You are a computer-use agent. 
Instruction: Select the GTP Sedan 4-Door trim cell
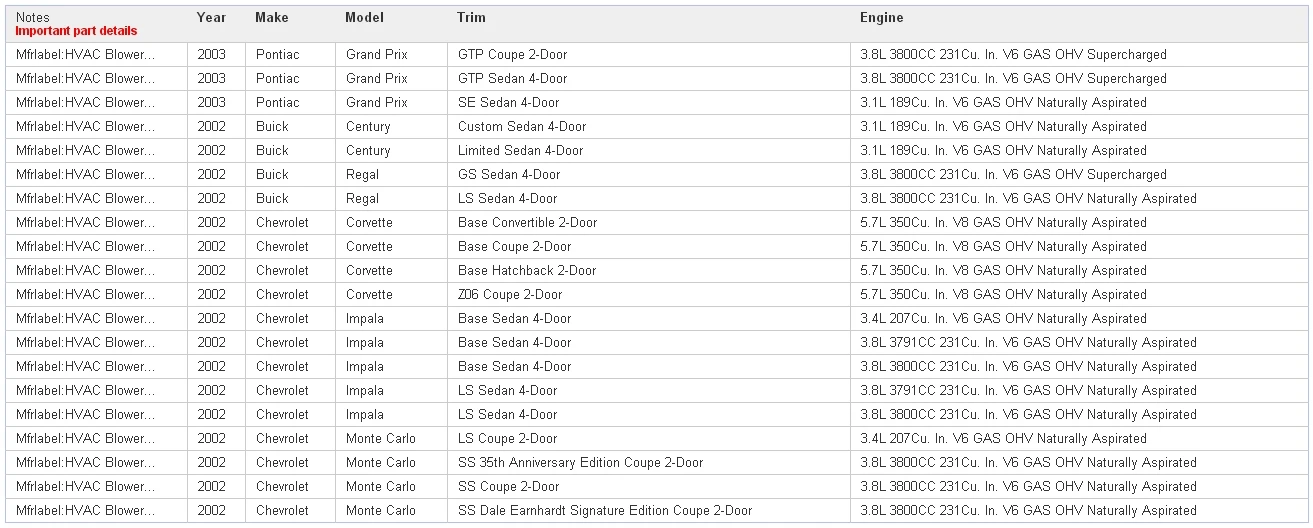click(x=512, y=79)
